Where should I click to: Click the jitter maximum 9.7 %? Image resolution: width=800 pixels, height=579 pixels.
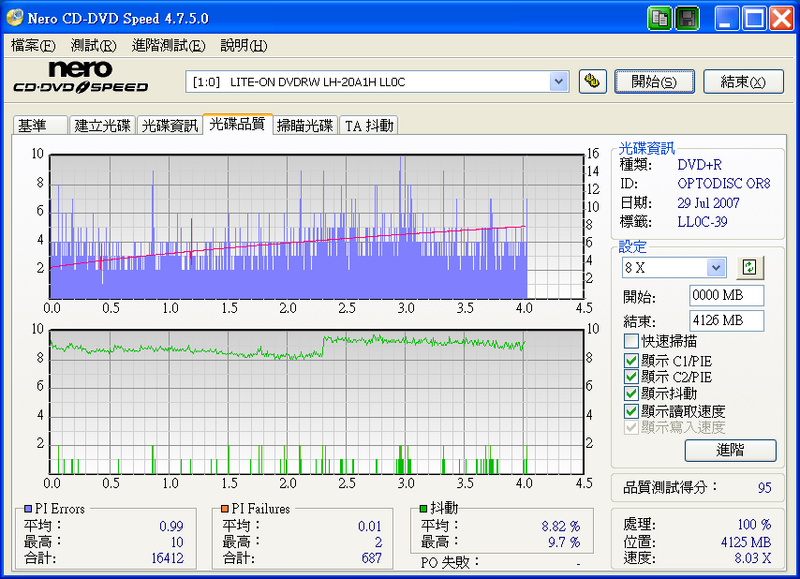point(564,542)
